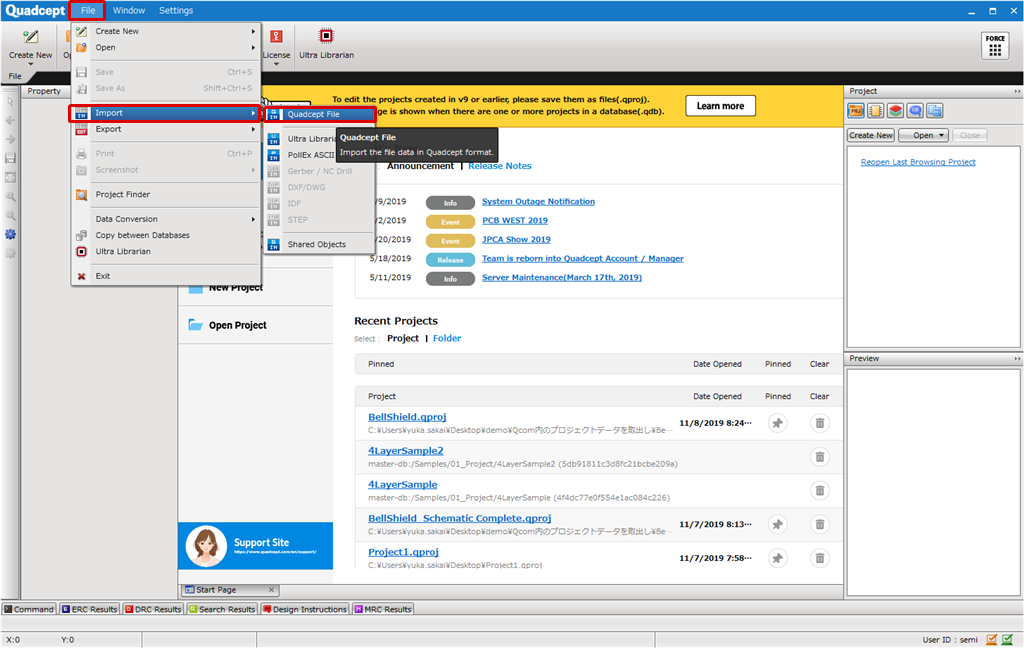
Task: Unpin the BellShield_Schematic Complete.qproj project
Action: (777, 524)
